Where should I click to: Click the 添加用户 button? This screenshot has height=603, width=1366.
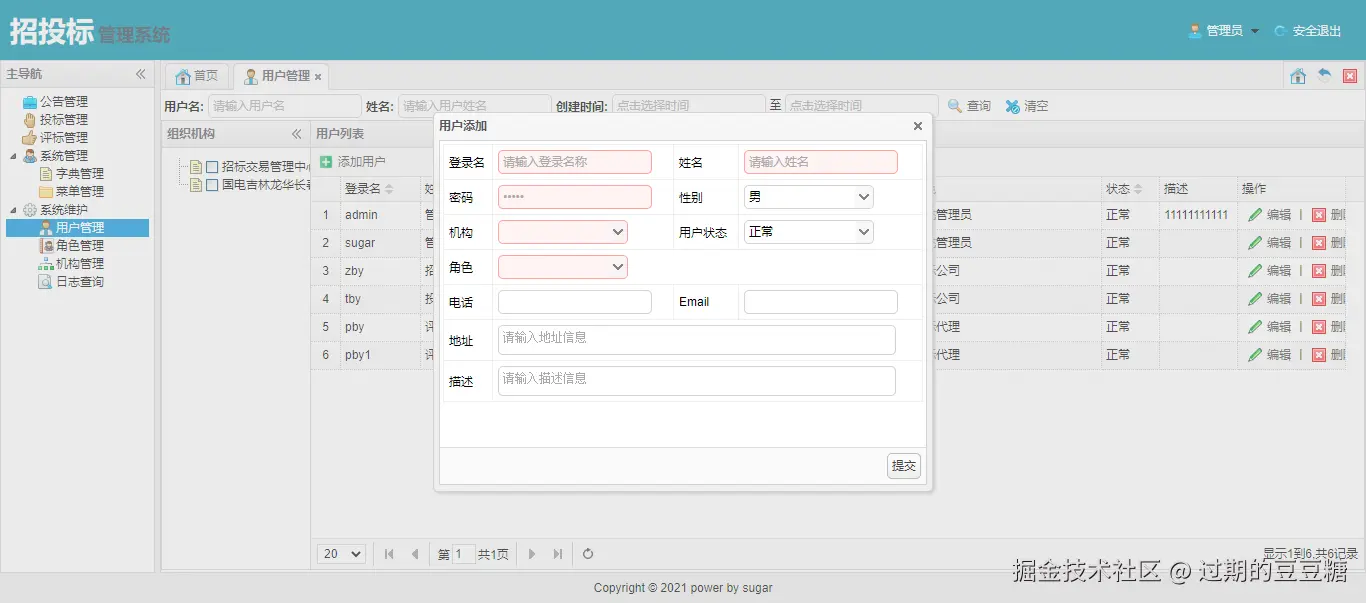coord(352,162)
